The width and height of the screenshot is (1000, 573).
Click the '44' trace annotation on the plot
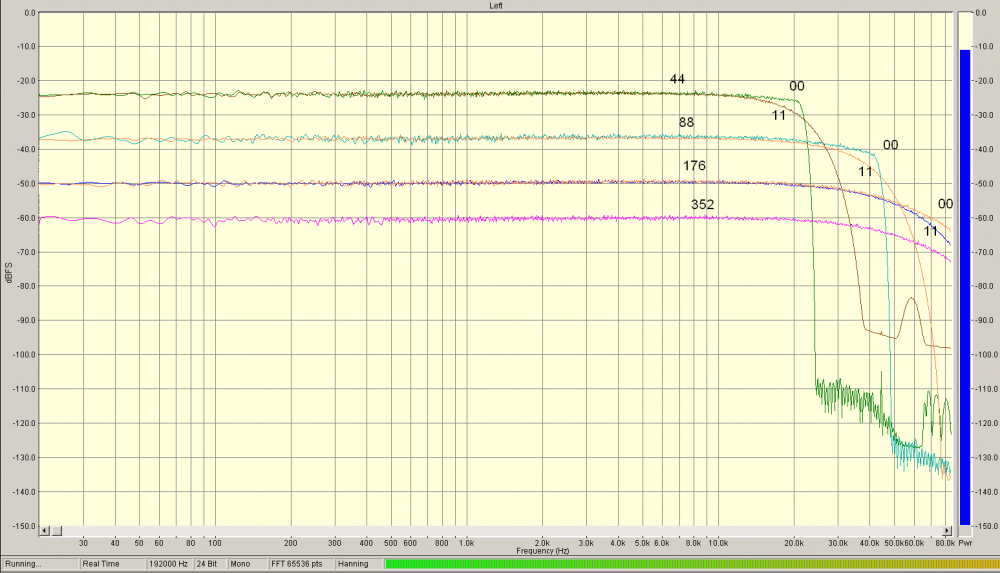[677, 79]
